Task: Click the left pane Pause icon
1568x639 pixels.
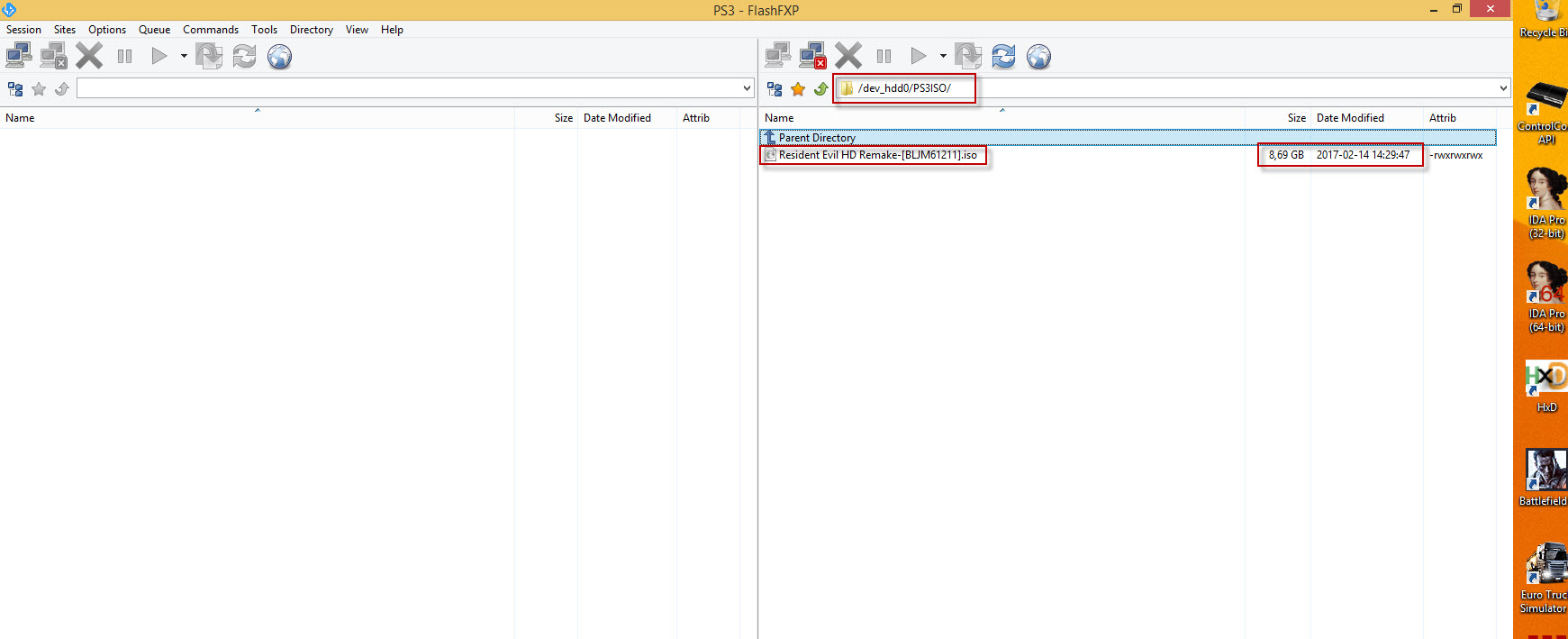Action: 124,56
